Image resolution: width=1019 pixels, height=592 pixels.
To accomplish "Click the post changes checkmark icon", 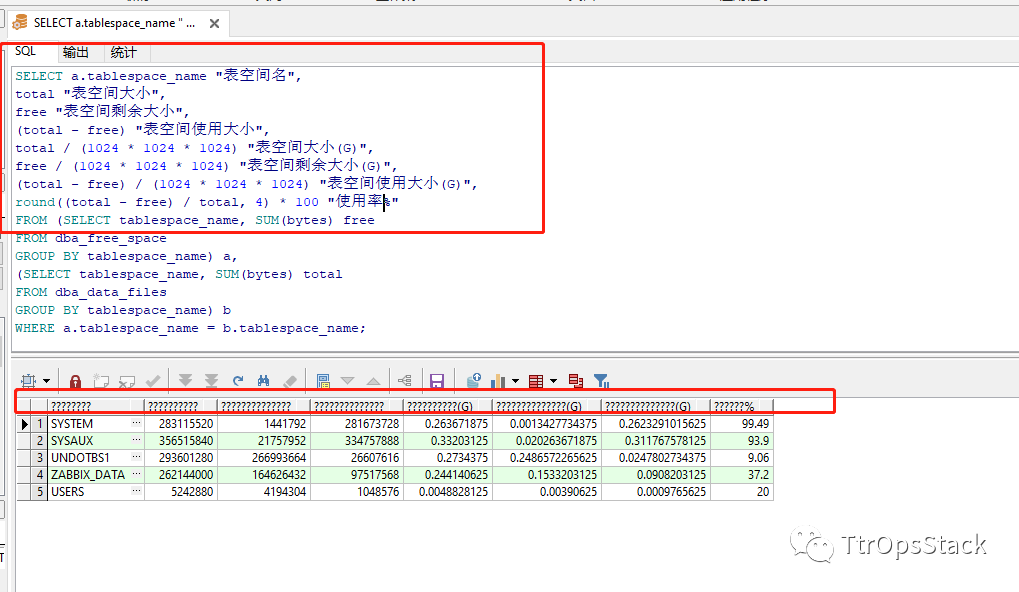I will click(153, 381).
